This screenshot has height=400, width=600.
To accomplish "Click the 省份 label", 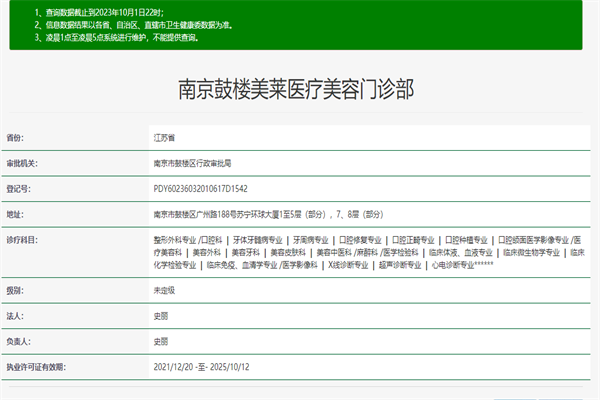I will [15, 138].
